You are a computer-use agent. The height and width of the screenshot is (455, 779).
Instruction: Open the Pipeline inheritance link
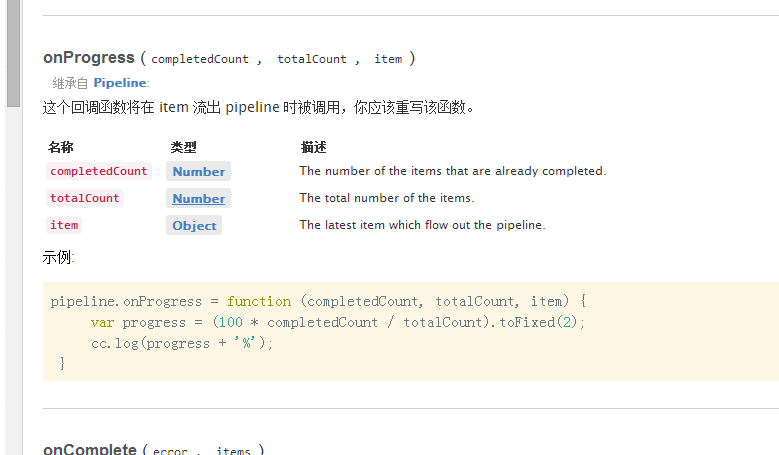click(120, 83)
